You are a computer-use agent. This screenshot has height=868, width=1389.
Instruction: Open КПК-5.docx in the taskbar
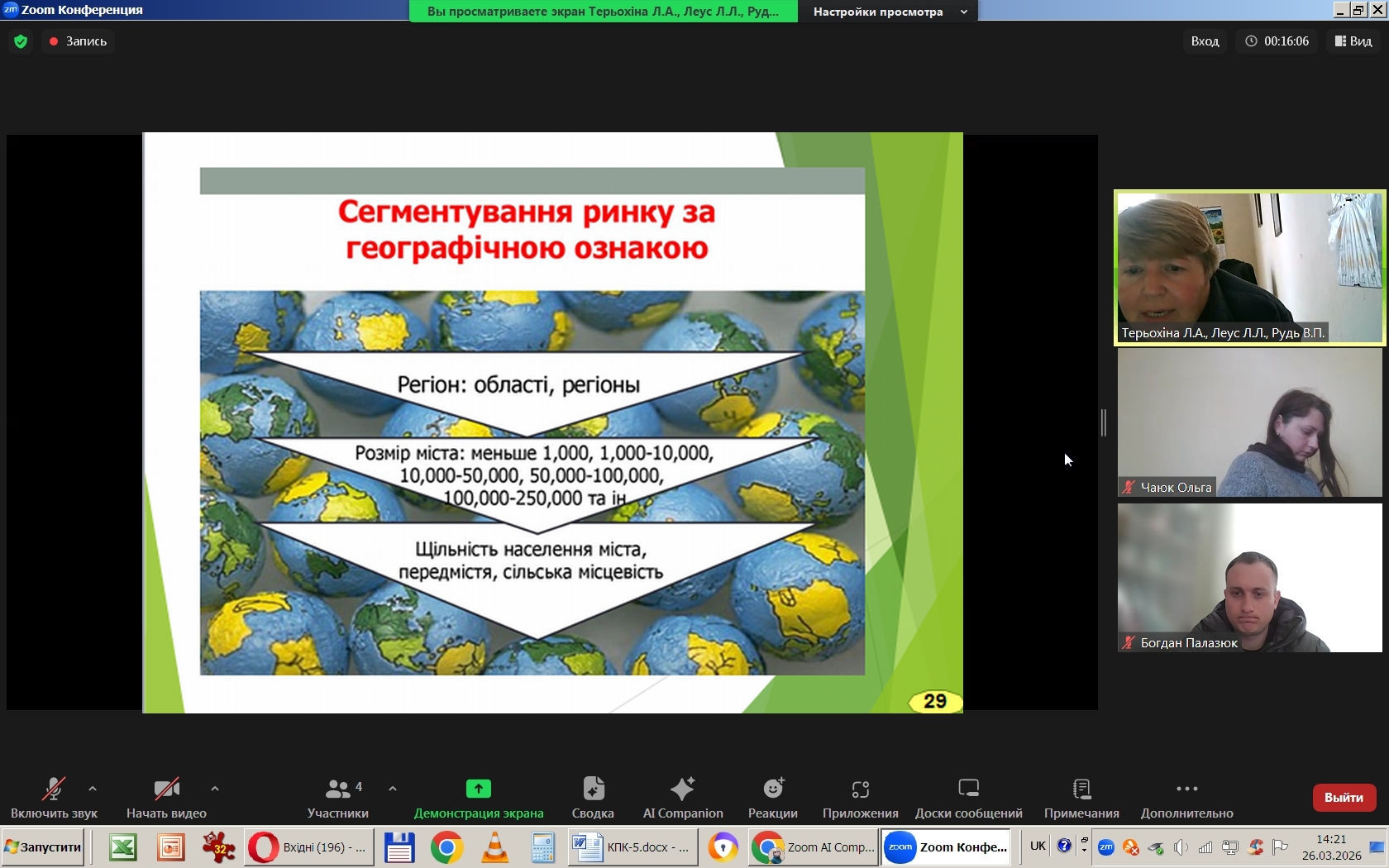coord(632,847)
